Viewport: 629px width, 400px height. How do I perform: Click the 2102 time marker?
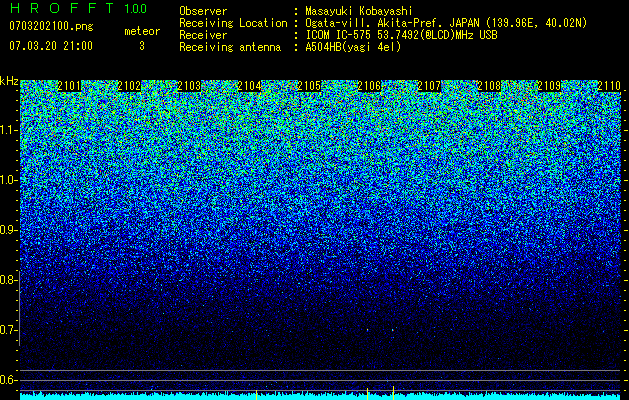129,86
